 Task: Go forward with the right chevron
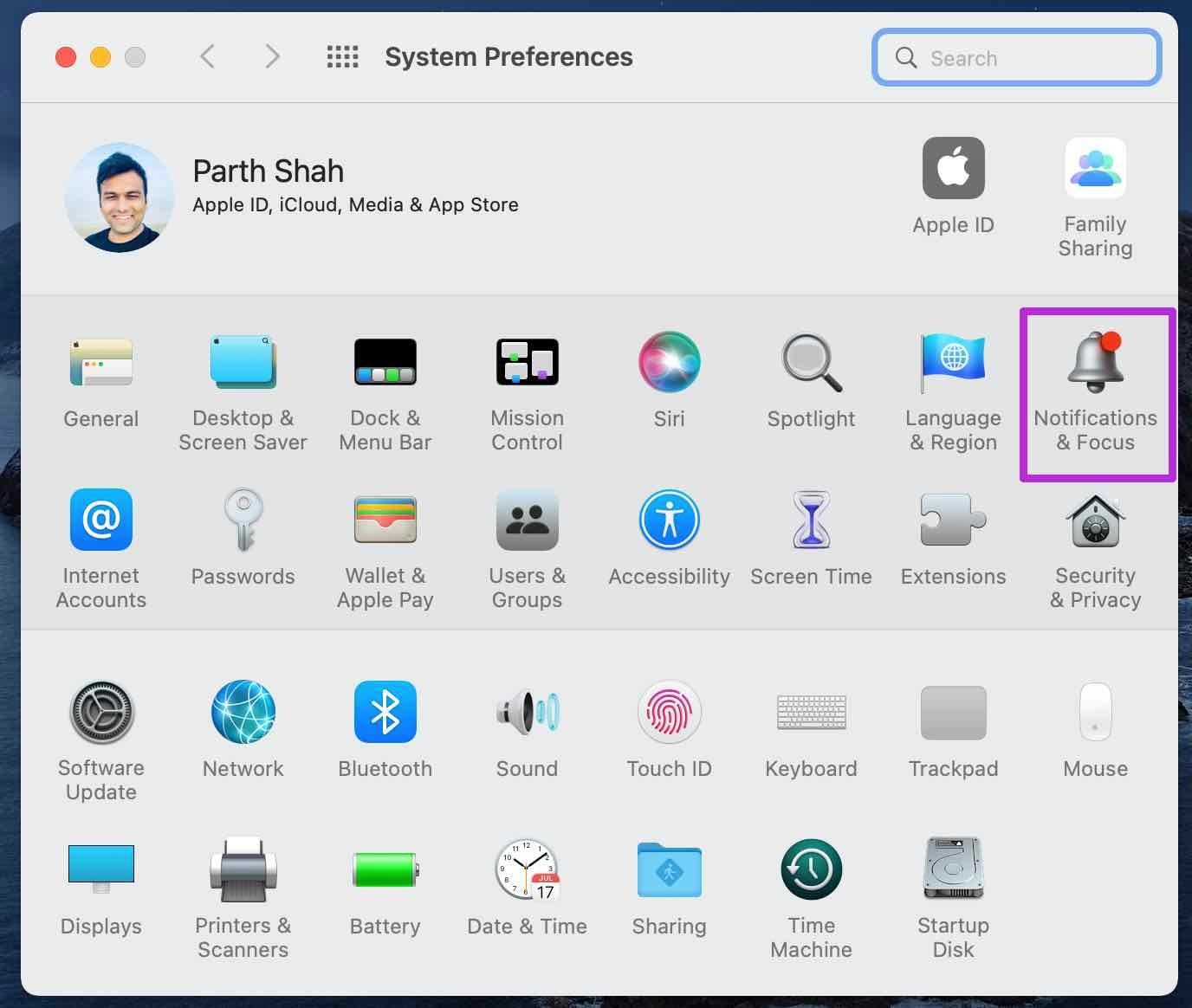272,57
